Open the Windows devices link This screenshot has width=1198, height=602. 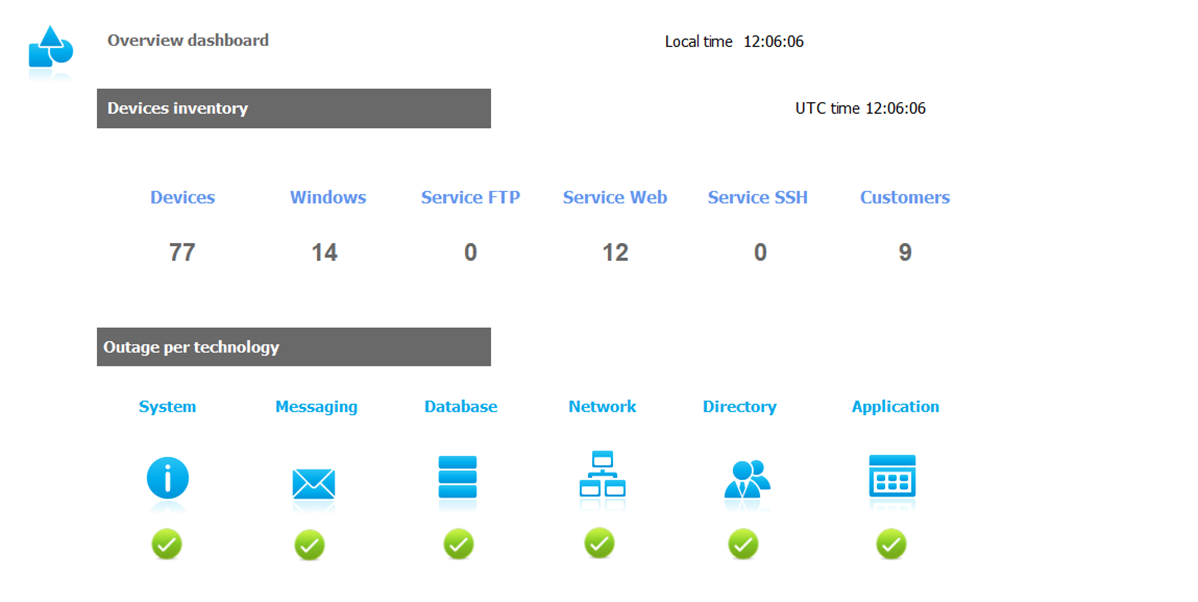[328, 198]
